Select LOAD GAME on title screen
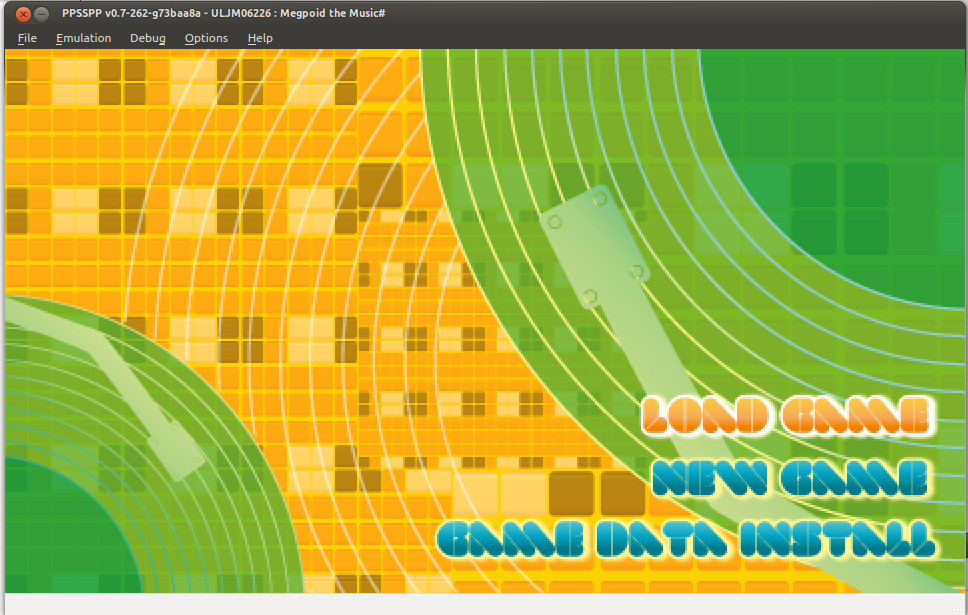This screenshot has height=615, width=968. point(787,416)
